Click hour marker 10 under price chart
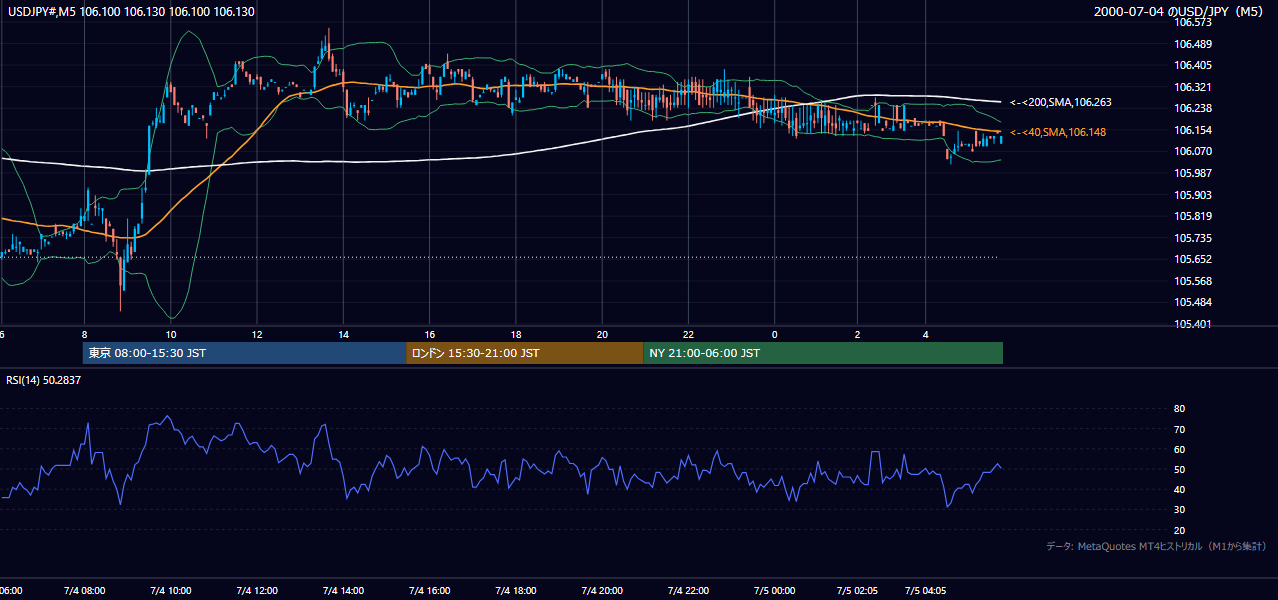Image resolution: width=1278 pixels, height=600 pixels. (x=171, y=334)
